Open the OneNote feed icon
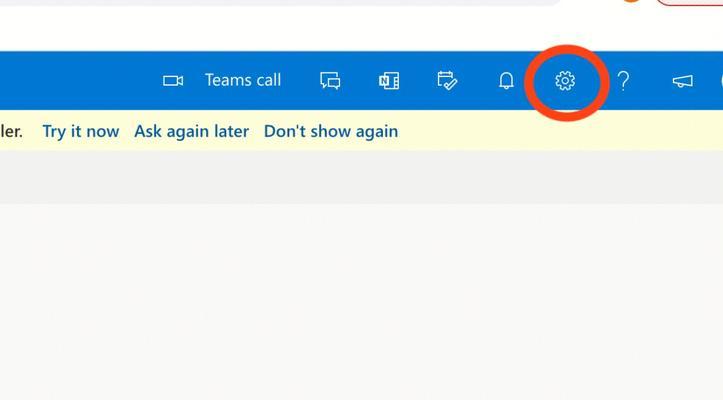The height and width of the screenshot is (400, 723). click(x=389, y=81)
